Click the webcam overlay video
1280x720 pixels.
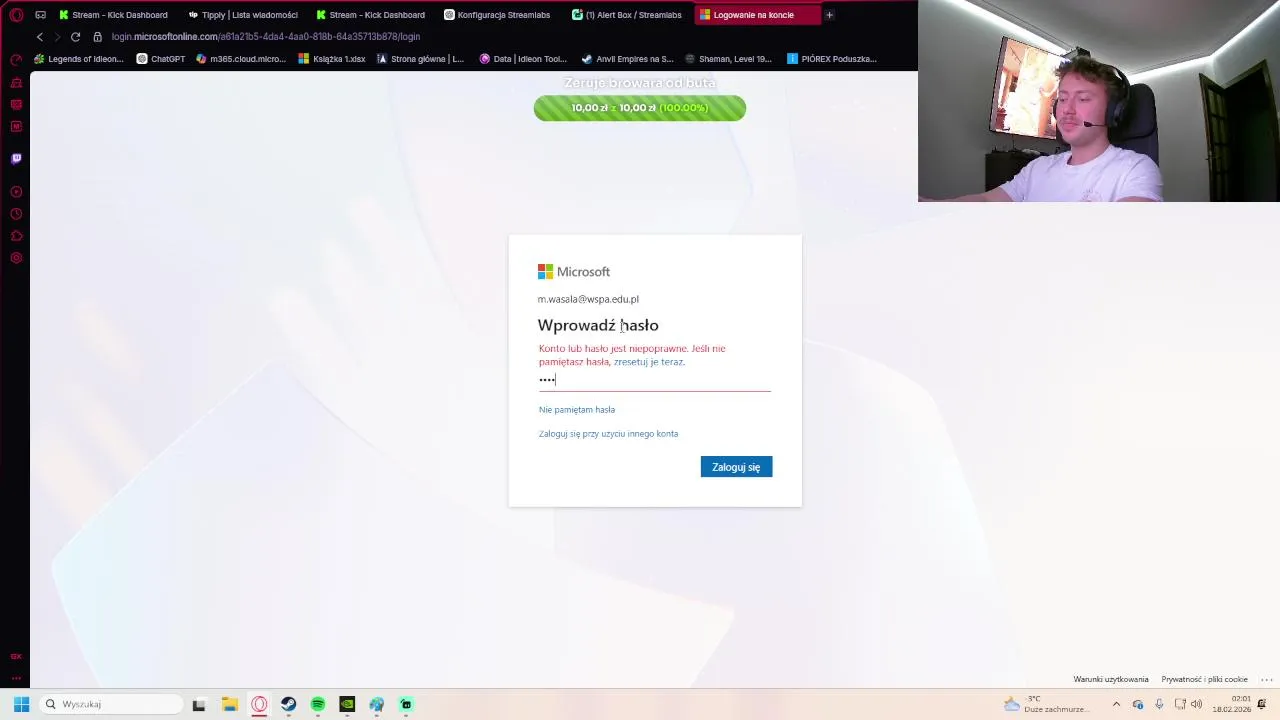[x=1099, y=101]
